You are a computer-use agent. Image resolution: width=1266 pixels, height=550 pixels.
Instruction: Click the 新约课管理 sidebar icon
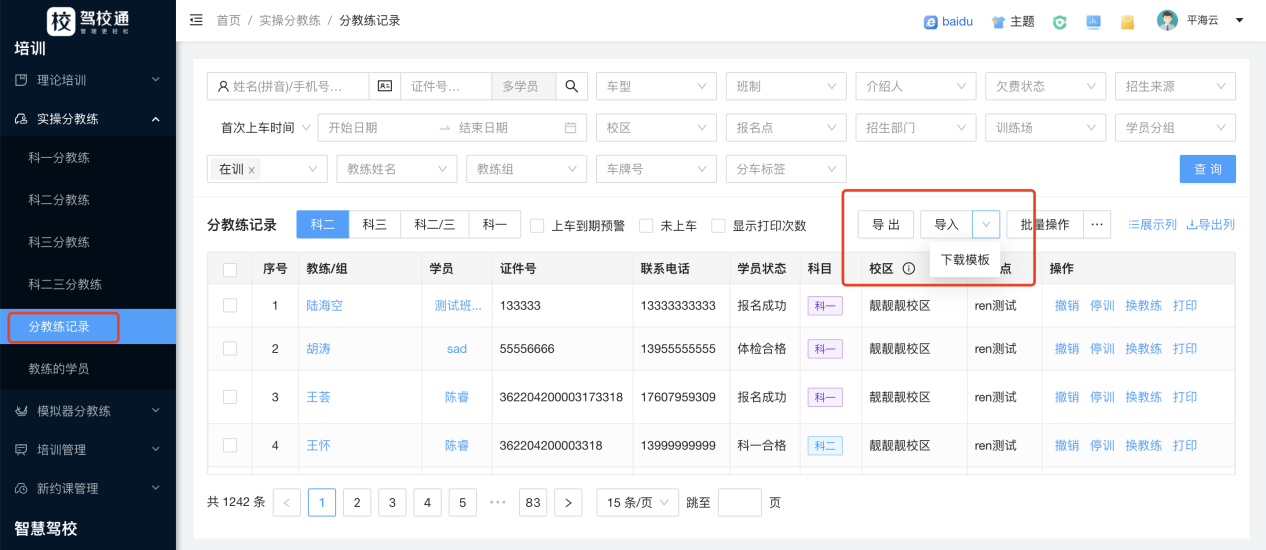pyautogui.click(x=21, y=489)
